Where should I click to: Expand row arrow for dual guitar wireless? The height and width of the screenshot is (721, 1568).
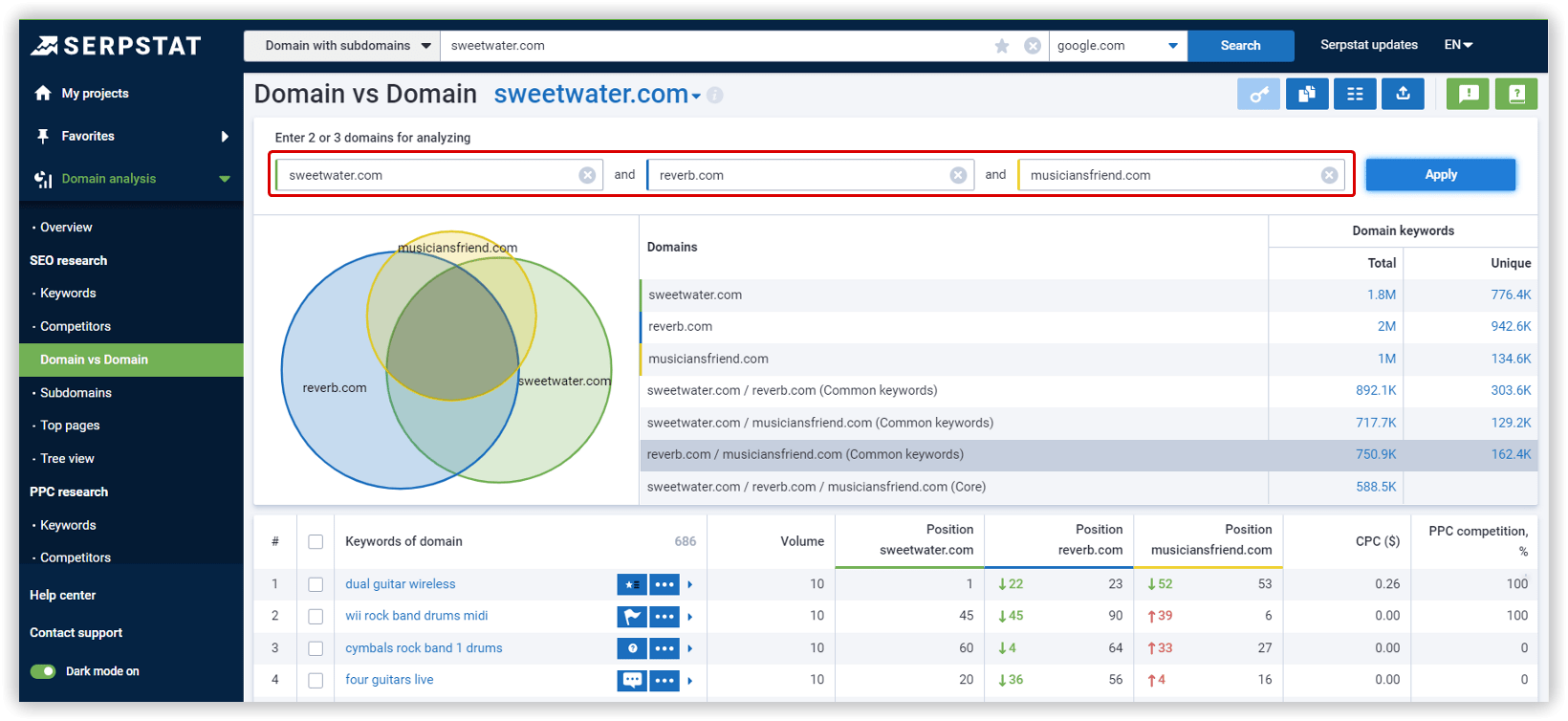tap(690, 584)
